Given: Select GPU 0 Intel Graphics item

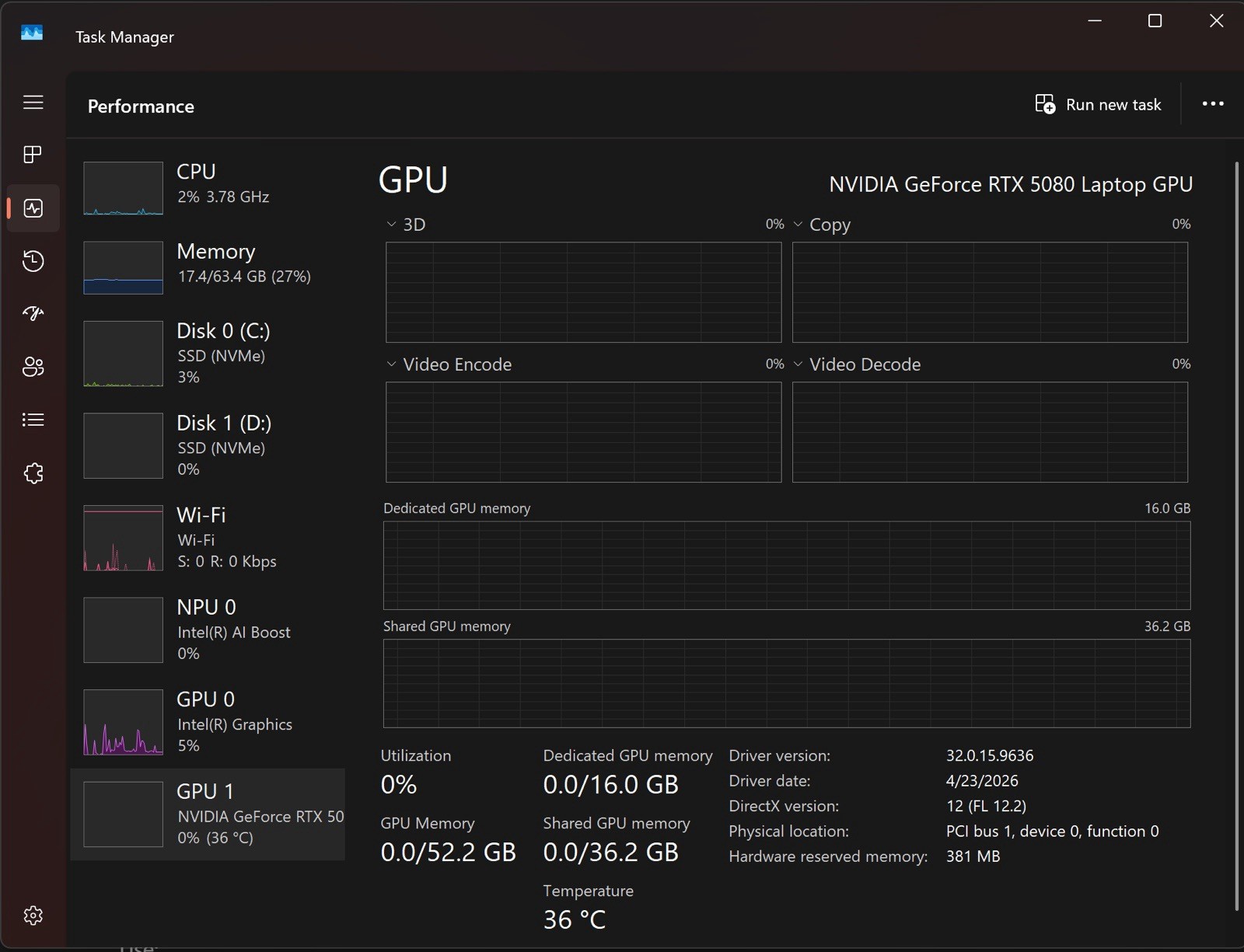Looking at the screenshot, I should pos(208,722).
